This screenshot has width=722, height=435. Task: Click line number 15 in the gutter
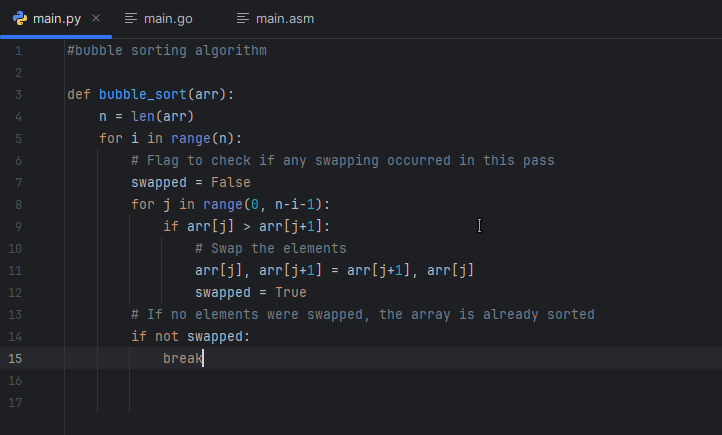click(x=17, y=358)
